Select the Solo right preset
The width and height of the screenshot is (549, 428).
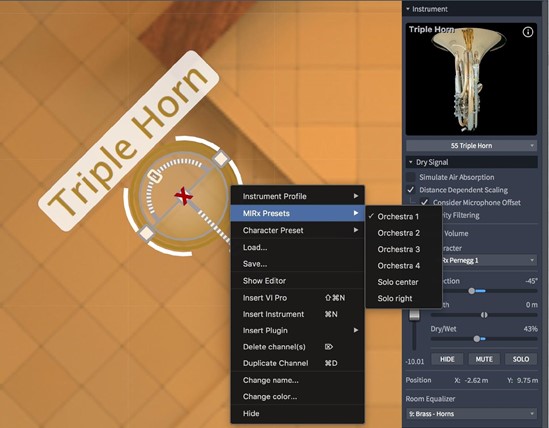(404, 298)
